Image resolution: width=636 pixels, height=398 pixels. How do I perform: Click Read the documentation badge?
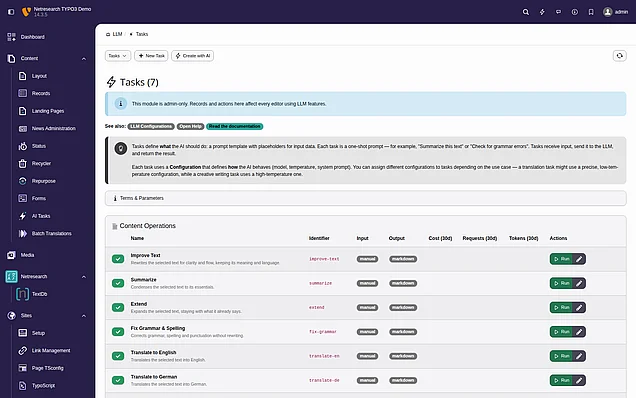(x=234, y=126)
